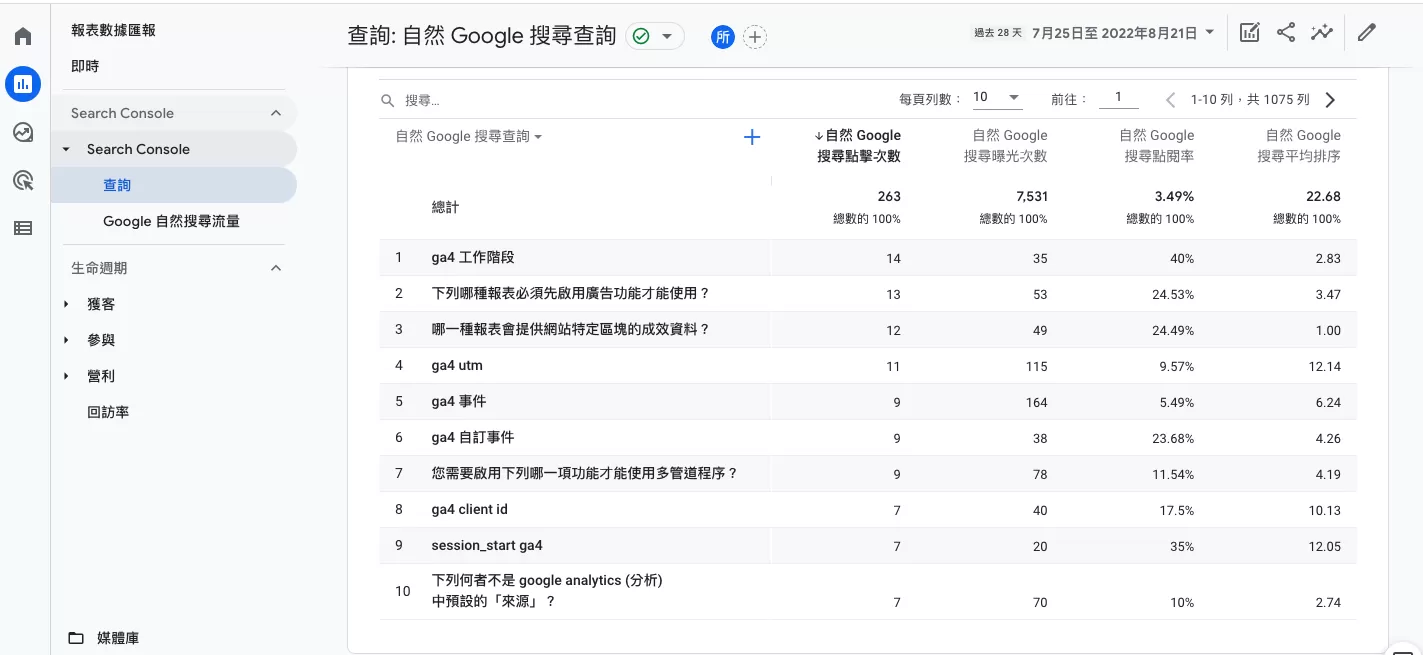Open Google 自然搜尋流量 report

tap(171, 221)
